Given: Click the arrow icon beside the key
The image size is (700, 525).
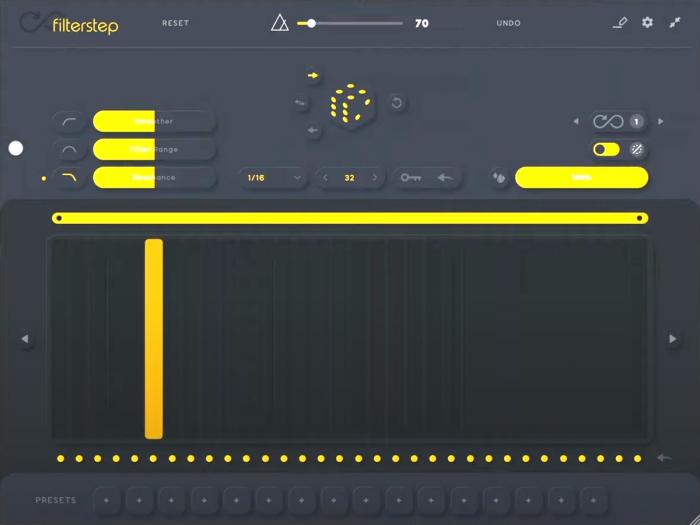Looking at the screenshot, I should click(x=445, y=178).
